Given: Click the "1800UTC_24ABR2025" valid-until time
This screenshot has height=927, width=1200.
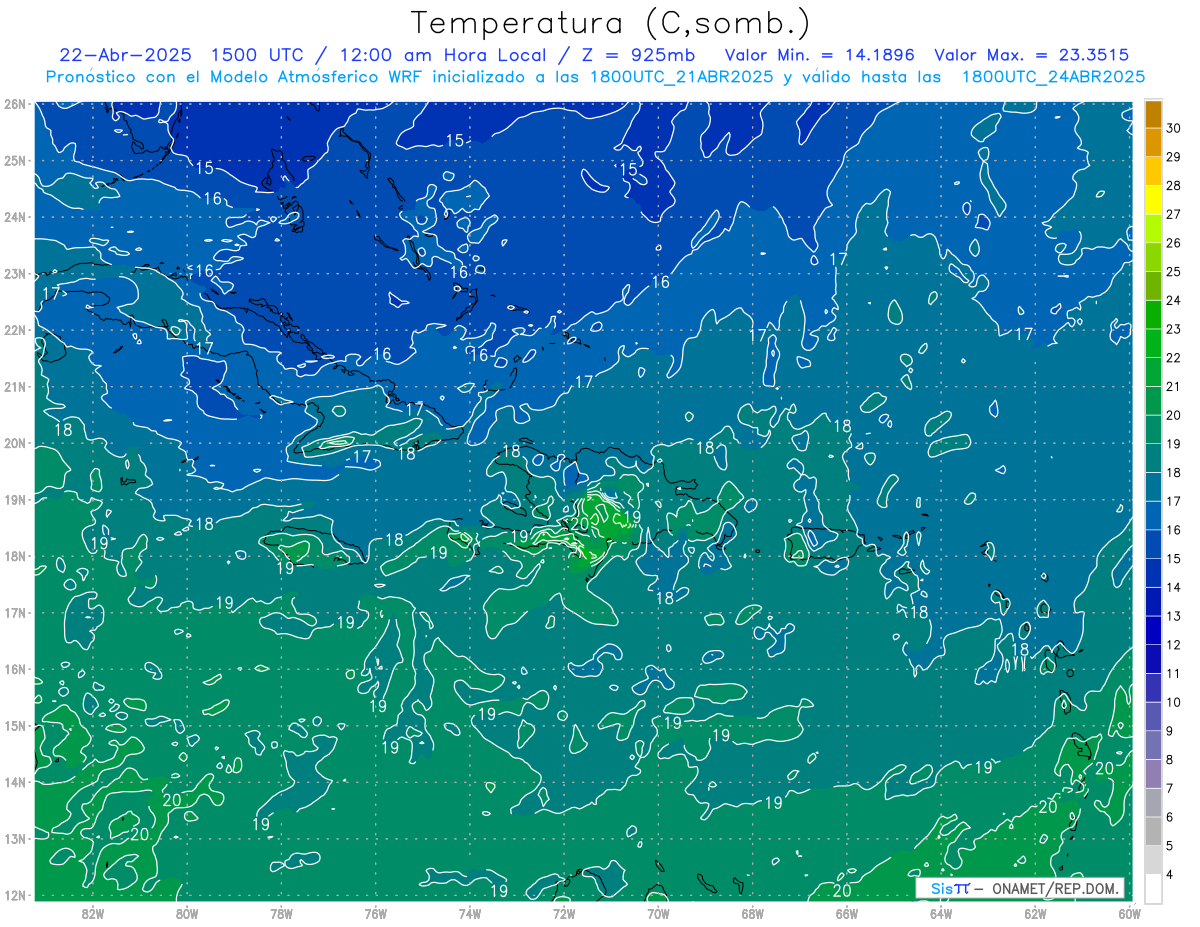Looking at the screenshot, I should pyautogui.click(x=1053, y=76).
